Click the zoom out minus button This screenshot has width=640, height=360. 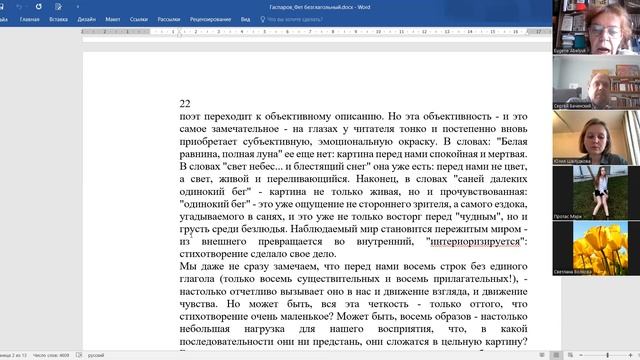click(581, 355)
